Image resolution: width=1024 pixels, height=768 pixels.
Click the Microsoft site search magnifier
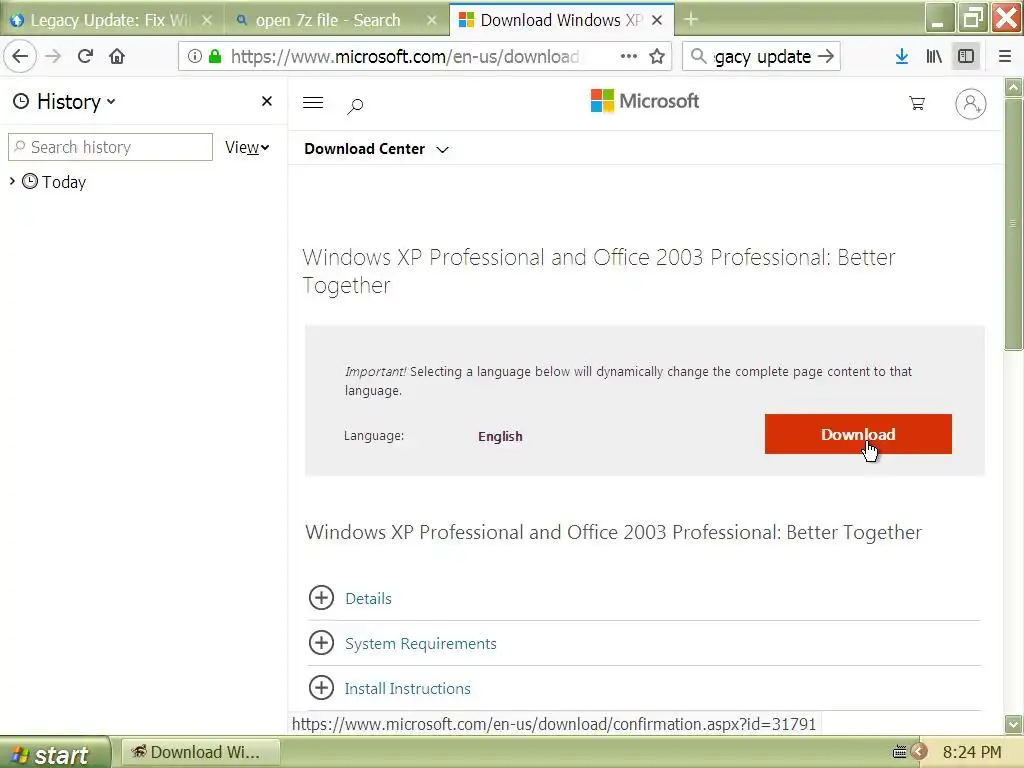pyautogui.click(x=355, y=105)
